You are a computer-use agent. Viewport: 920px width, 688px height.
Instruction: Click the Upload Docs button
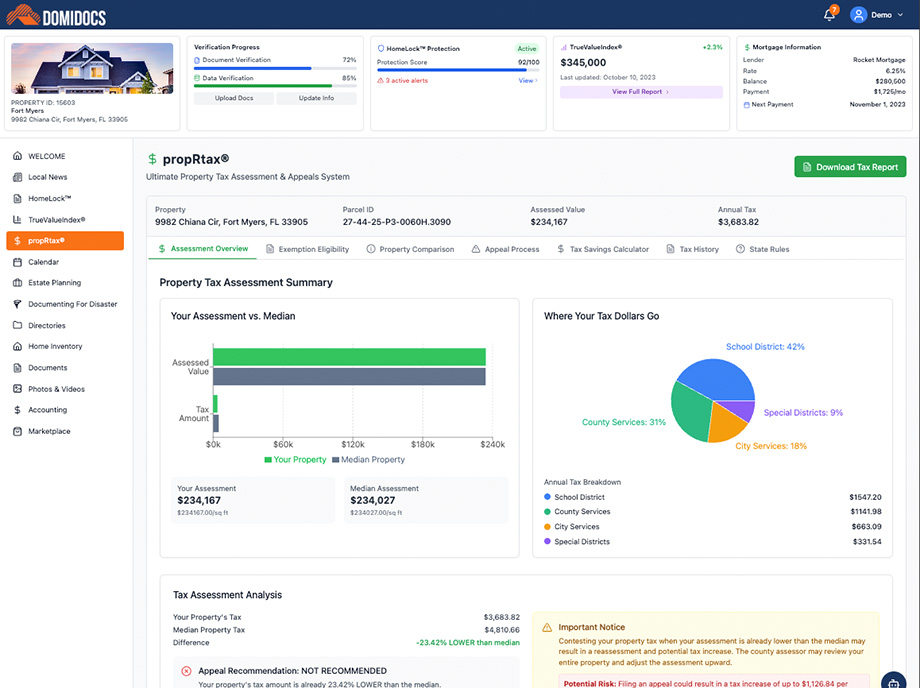coord(232,98)
